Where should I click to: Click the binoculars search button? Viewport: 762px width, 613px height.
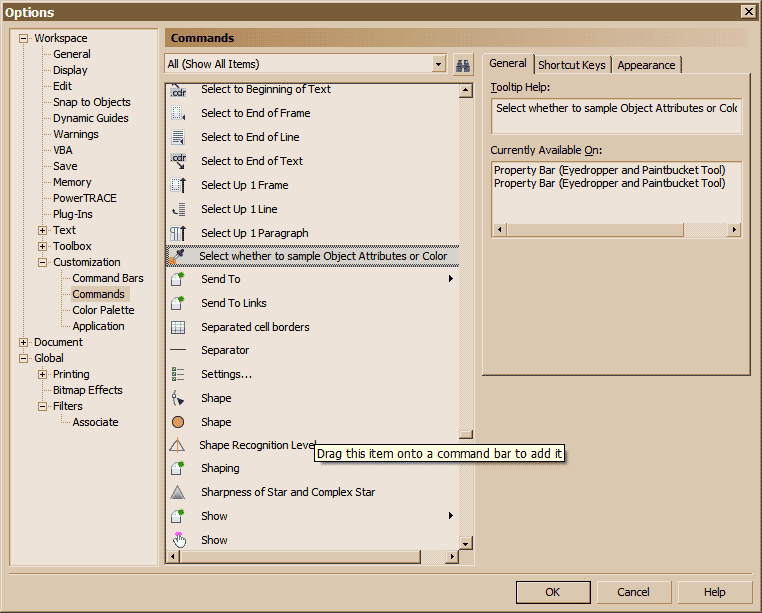tap(463, 65)
